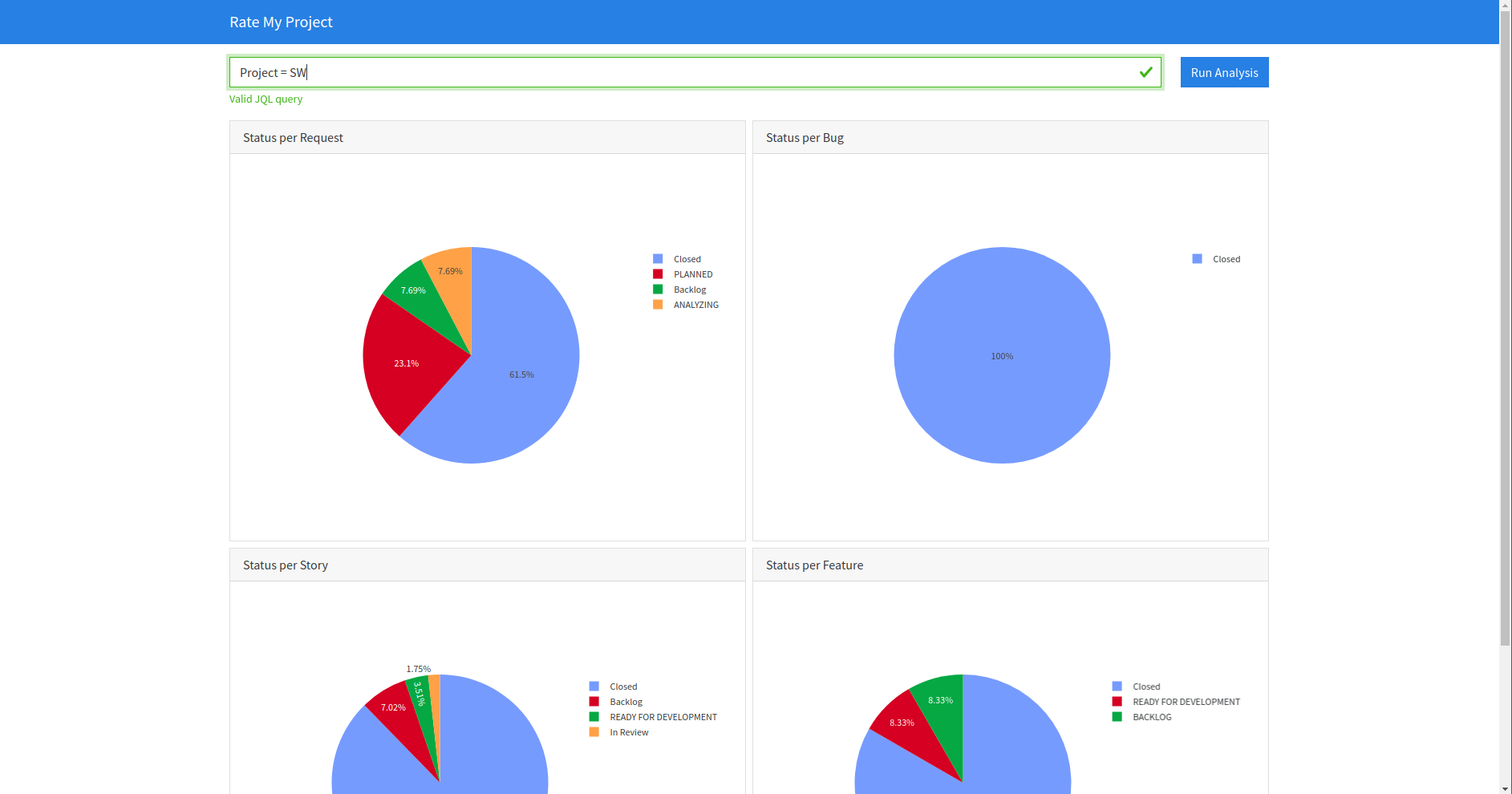Screen dimensions: 1512x794
Task: Click the Rate My Project header title
Action: pos(280,22)
